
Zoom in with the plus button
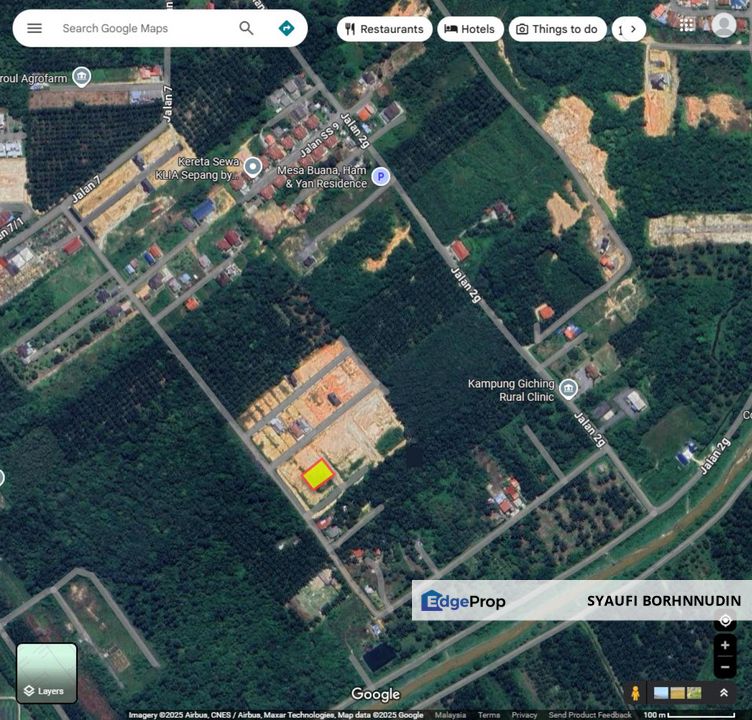726,646
